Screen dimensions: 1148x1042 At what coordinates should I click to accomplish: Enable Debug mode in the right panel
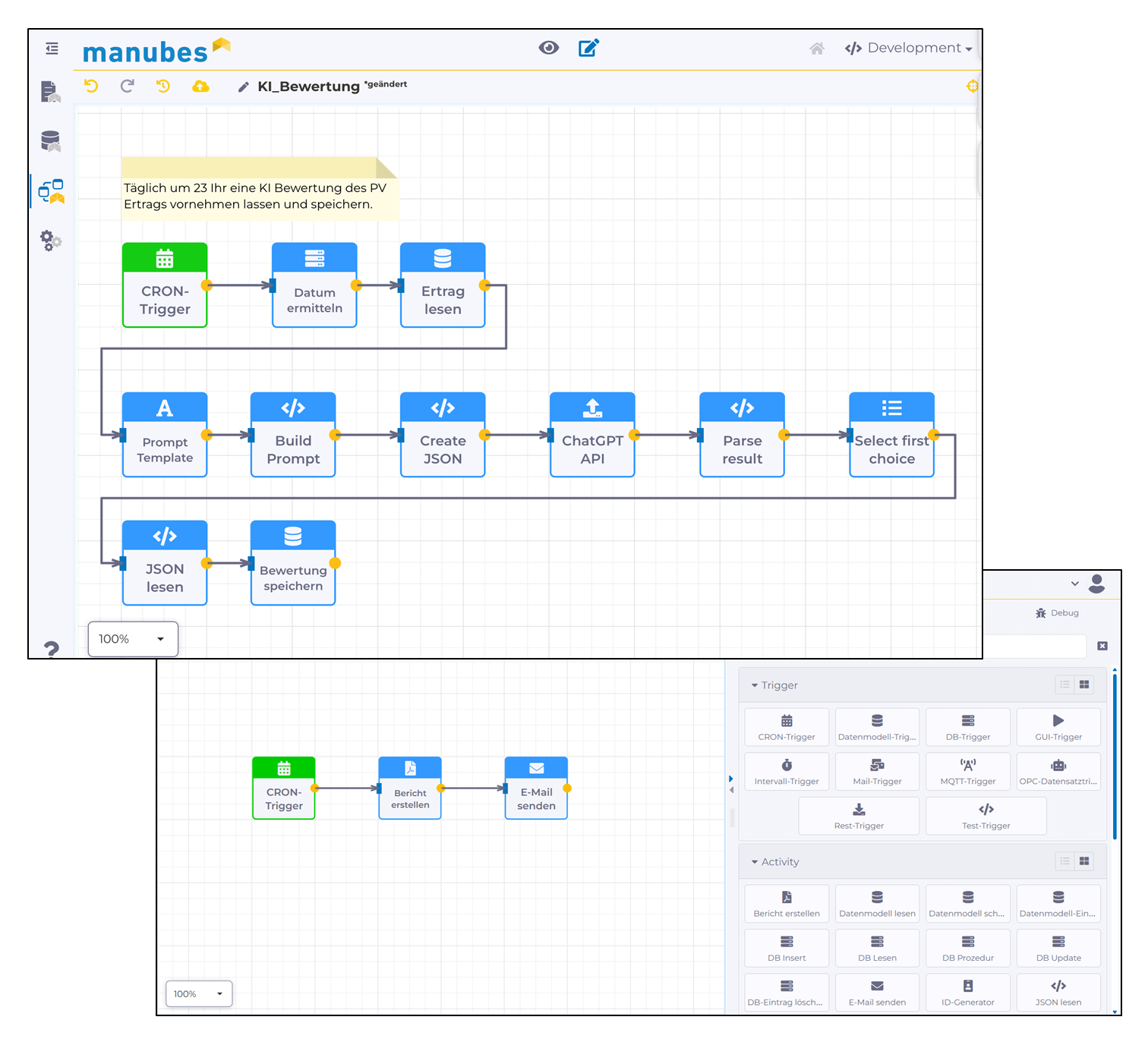pyautogui.click(x=1056, y=612)
